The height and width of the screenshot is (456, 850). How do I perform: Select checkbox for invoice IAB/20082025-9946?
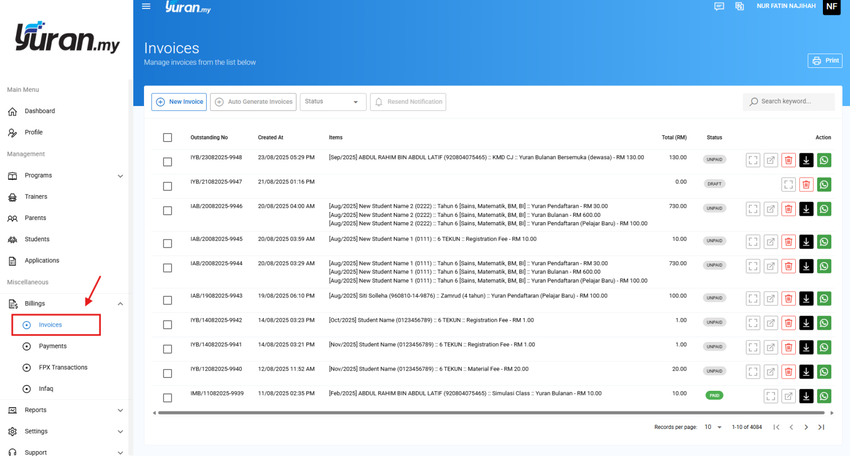coord(168,210)
